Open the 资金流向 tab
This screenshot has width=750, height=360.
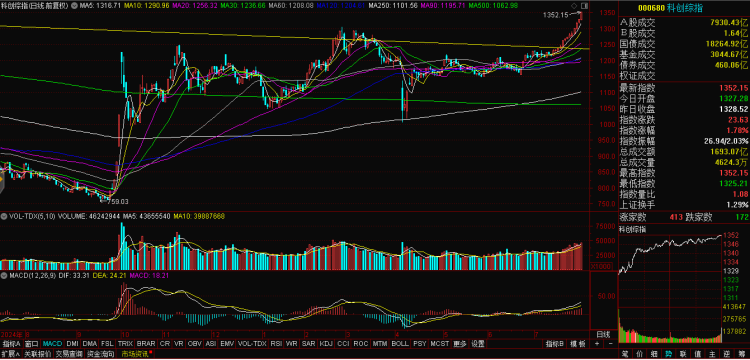pos(101,354)
